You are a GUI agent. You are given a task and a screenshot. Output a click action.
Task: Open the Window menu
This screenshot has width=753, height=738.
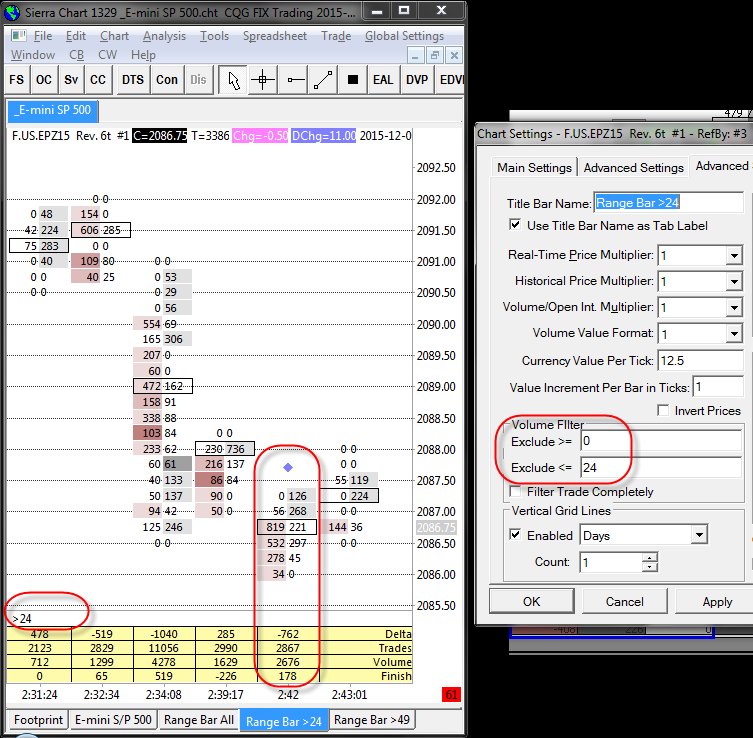tap(33, 55)
